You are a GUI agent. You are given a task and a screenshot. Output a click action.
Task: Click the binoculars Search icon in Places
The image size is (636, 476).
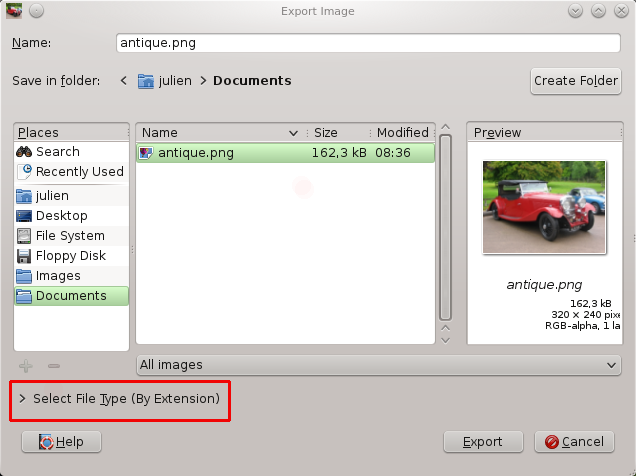click(x=24, y=152)
